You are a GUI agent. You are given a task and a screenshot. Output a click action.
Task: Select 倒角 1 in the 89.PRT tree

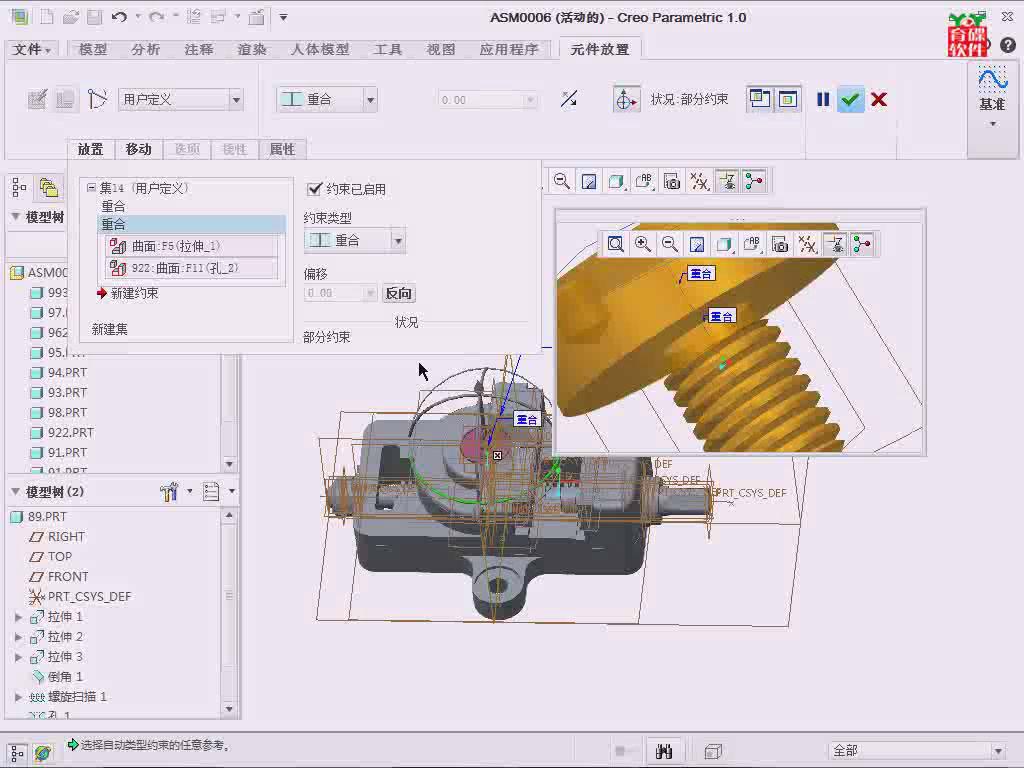point(65,677)
